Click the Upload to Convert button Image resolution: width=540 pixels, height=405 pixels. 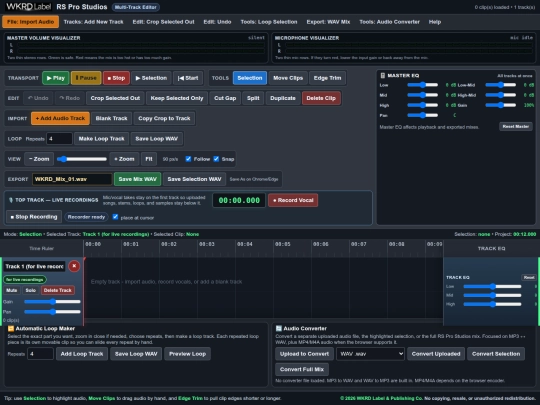pos(304,354)
